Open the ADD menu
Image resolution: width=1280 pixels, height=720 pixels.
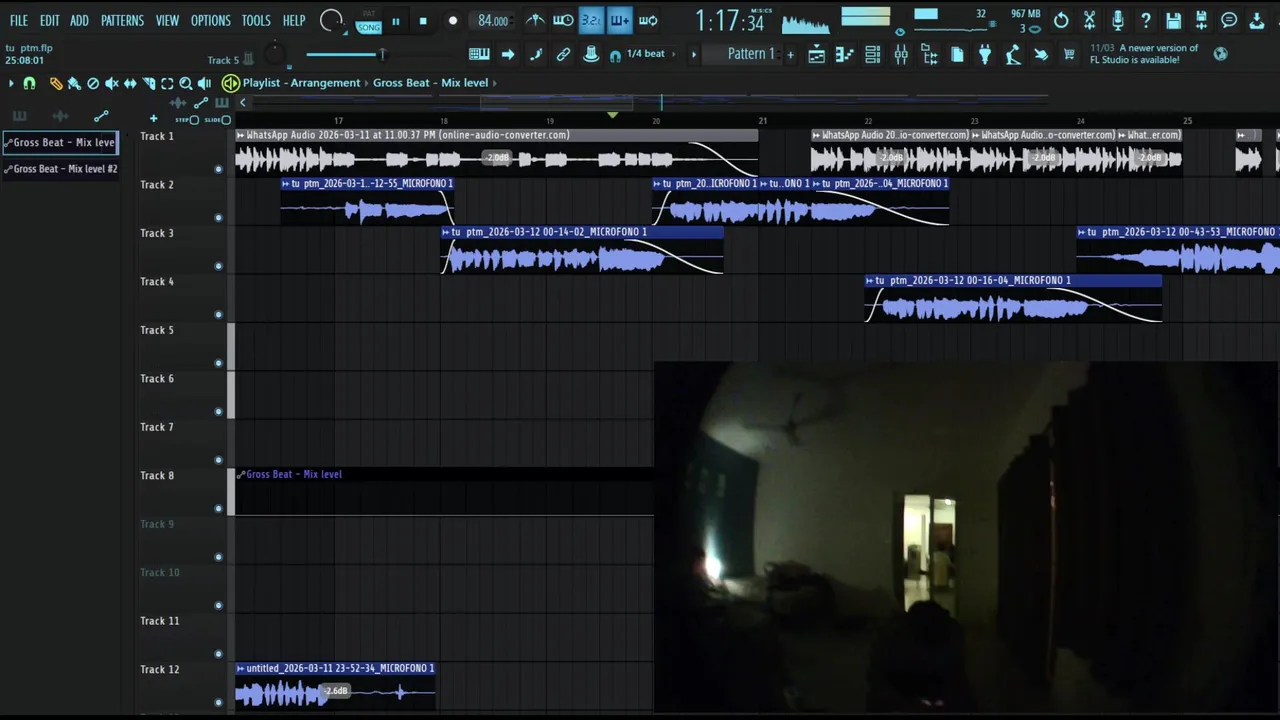click(79, 20)
